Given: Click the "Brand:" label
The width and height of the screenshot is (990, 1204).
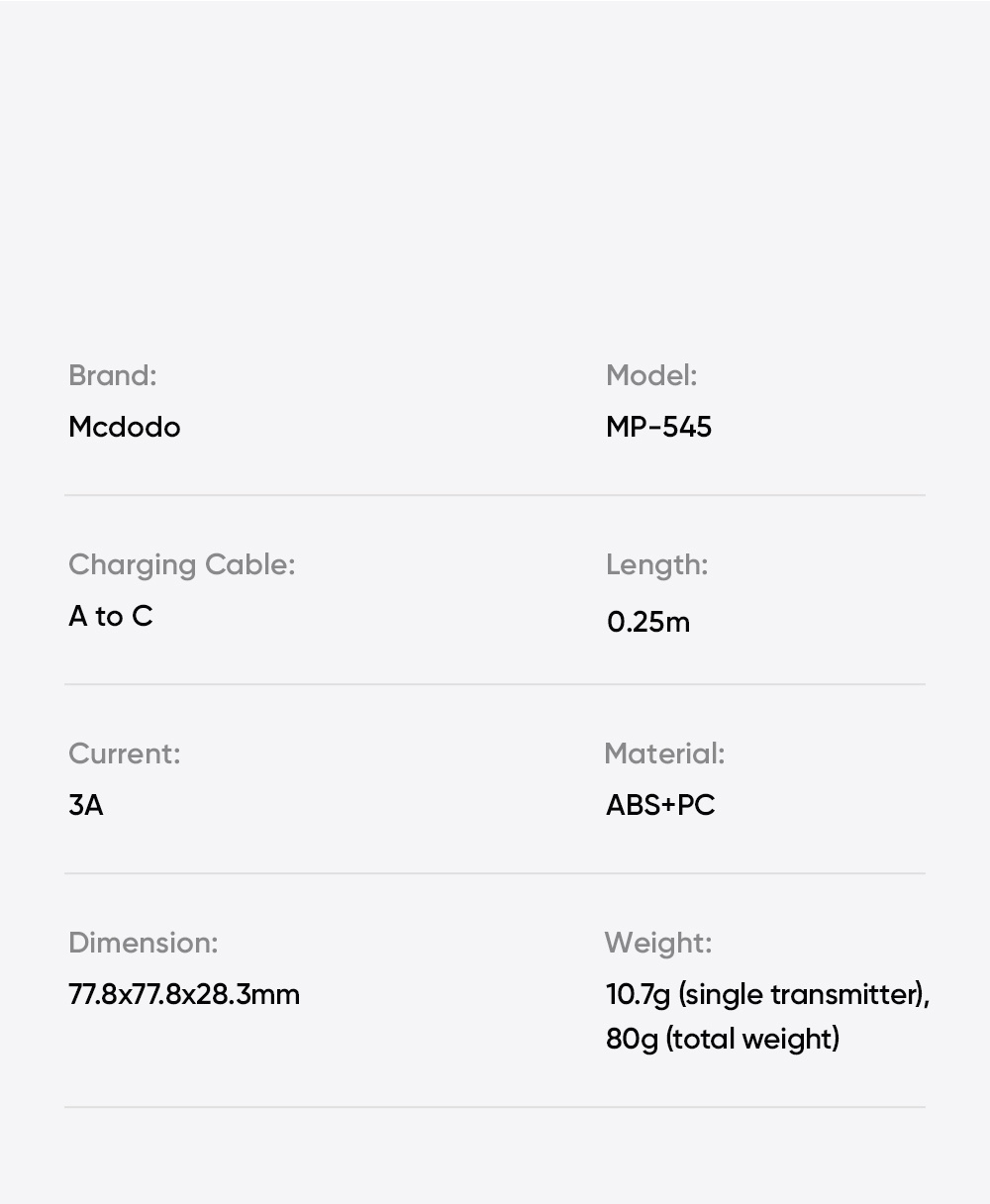Looking at the screenshot, I should pyautogui.click(x=112, y=376).
